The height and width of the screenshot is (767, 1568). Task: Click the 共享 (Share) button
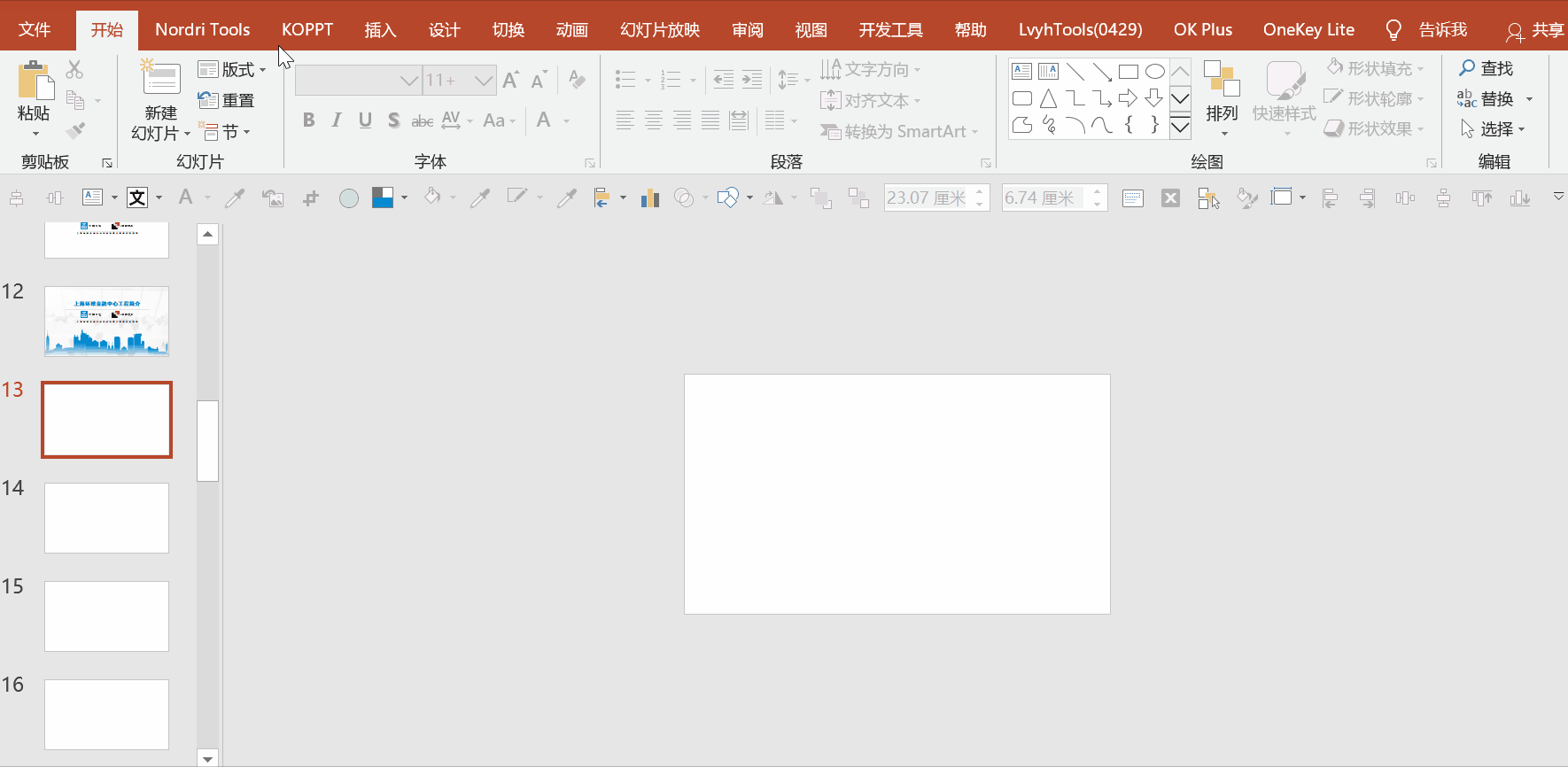[x=1536, y=30]
